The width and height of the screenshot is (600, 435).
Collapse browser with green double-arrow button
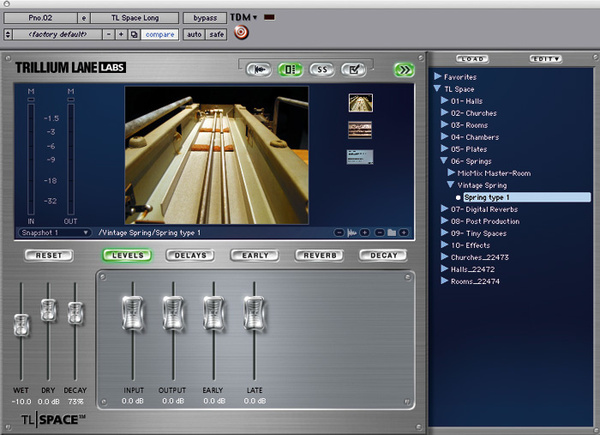[x=404, y=70]
